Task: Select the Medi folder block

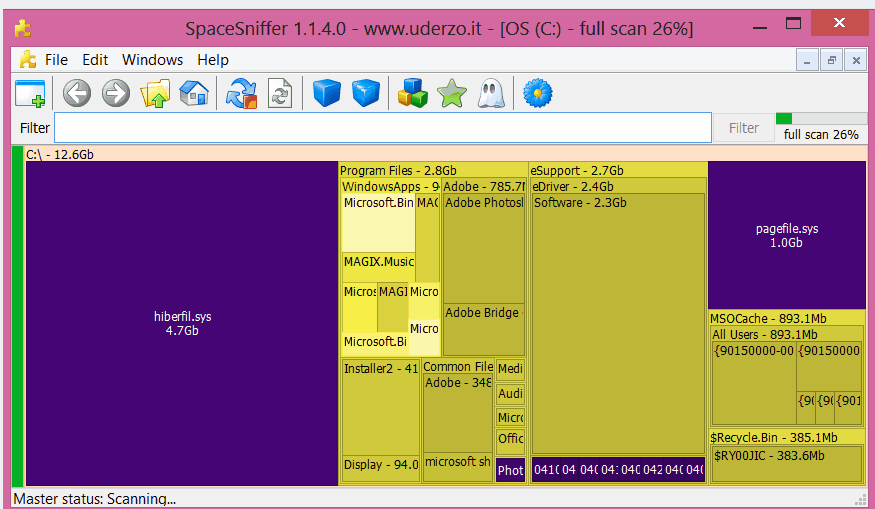Action: pyautogui.click(x=510, y=369)
